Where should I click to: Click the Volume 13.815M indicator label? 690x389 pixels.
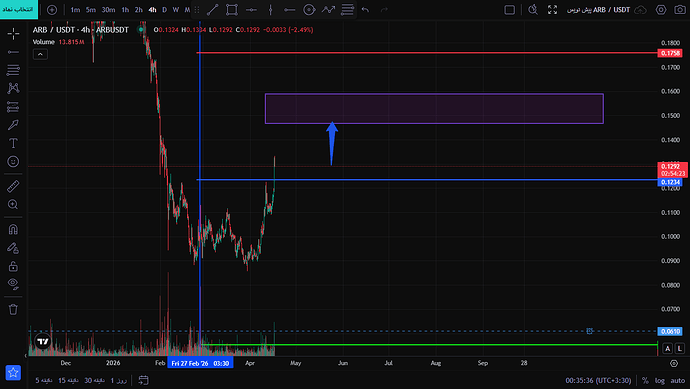coord(59,42)
